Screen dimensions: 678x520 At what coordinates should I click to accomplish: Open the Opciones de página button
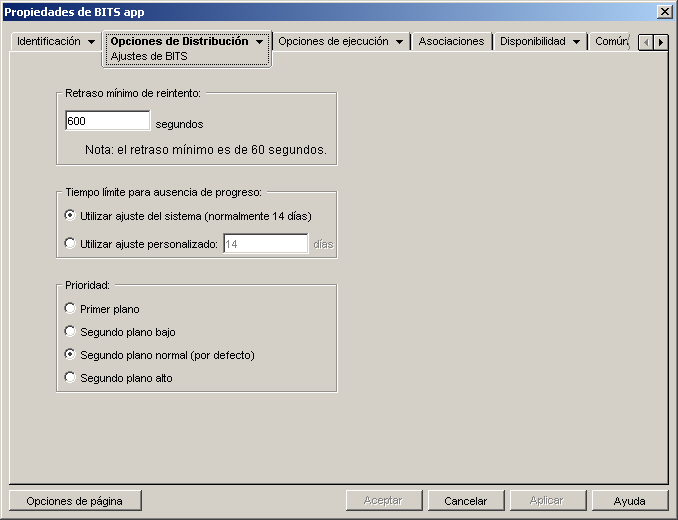(75, 501)
